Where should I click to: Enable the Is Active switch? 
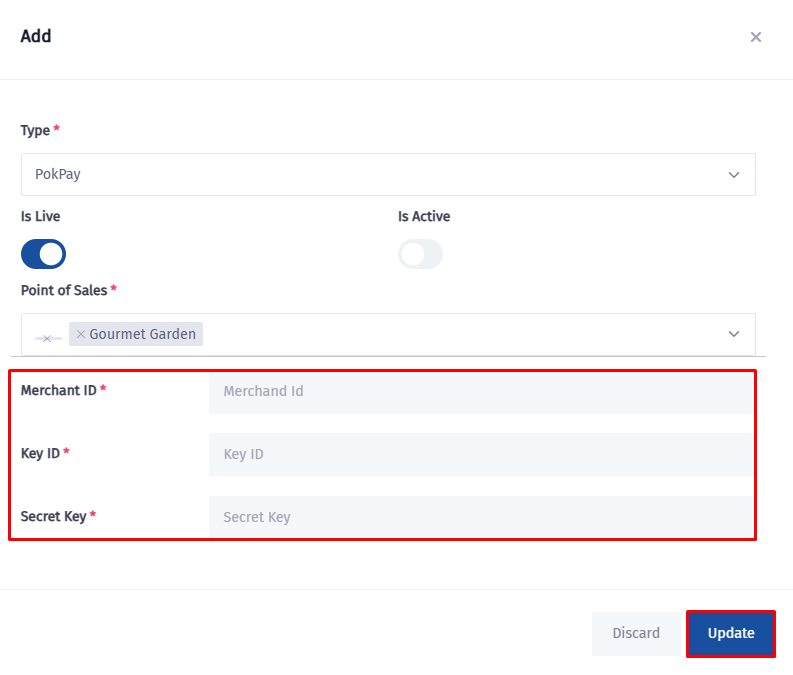pos(420,254)
